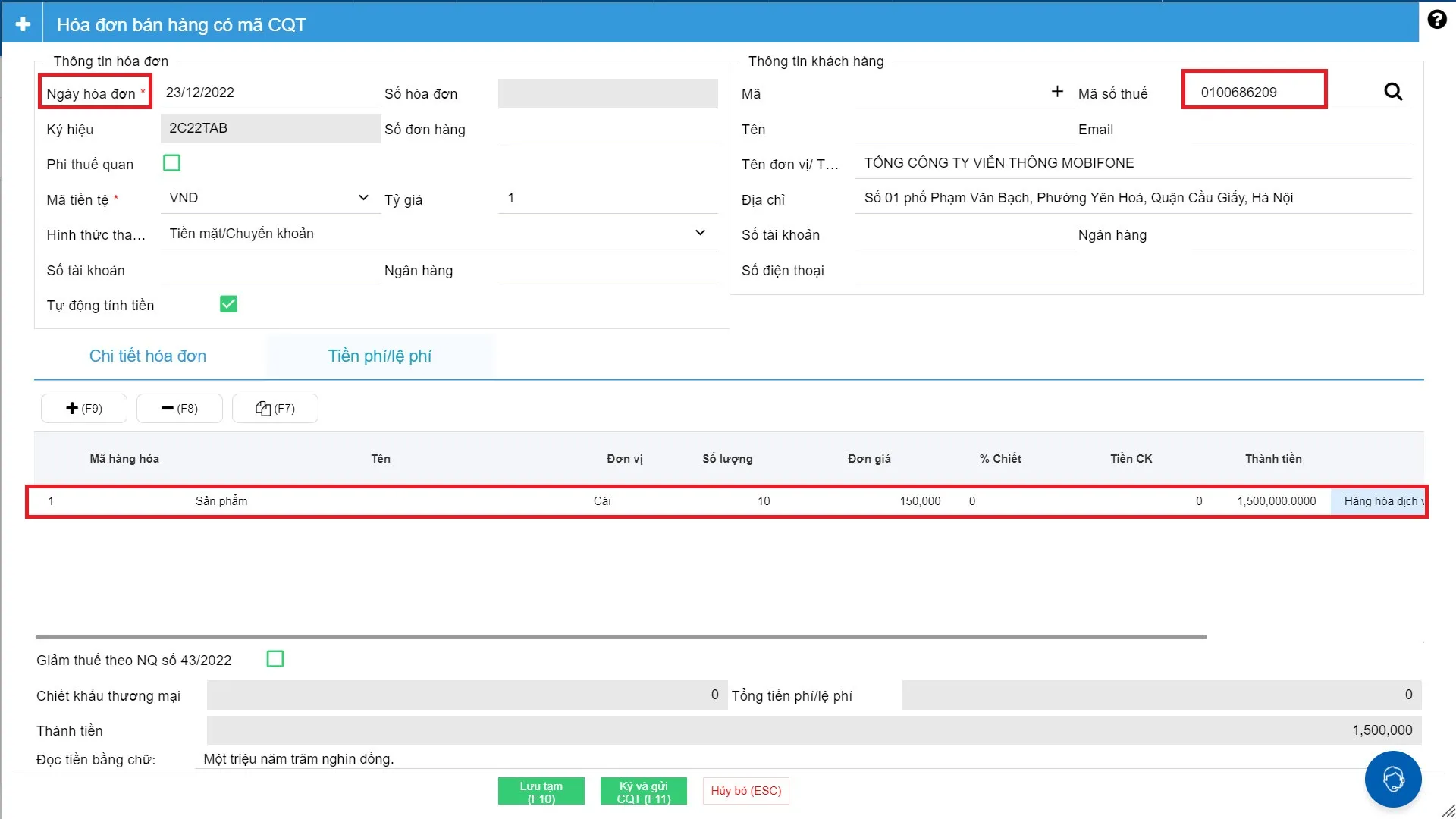
Task: Expand the Mã tiền tệ VND dropdown
Action: [362, 198]
